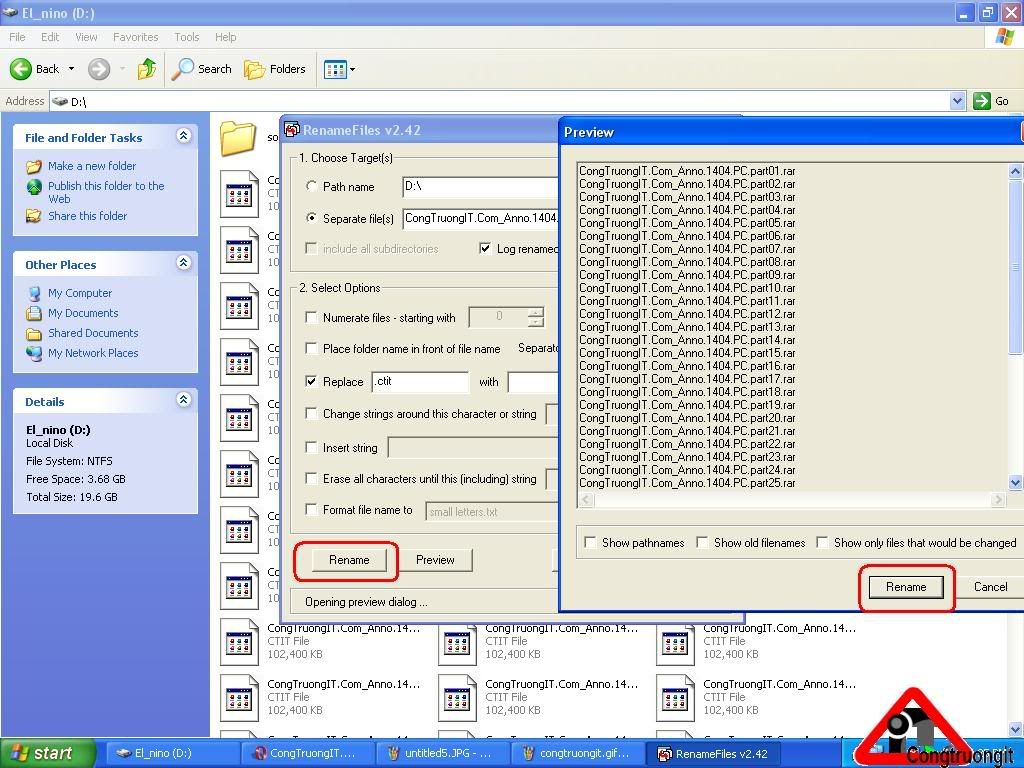Screen dimensions: 1024x768
Task: Select the Path name radio button
Action: tap(312, 187)
